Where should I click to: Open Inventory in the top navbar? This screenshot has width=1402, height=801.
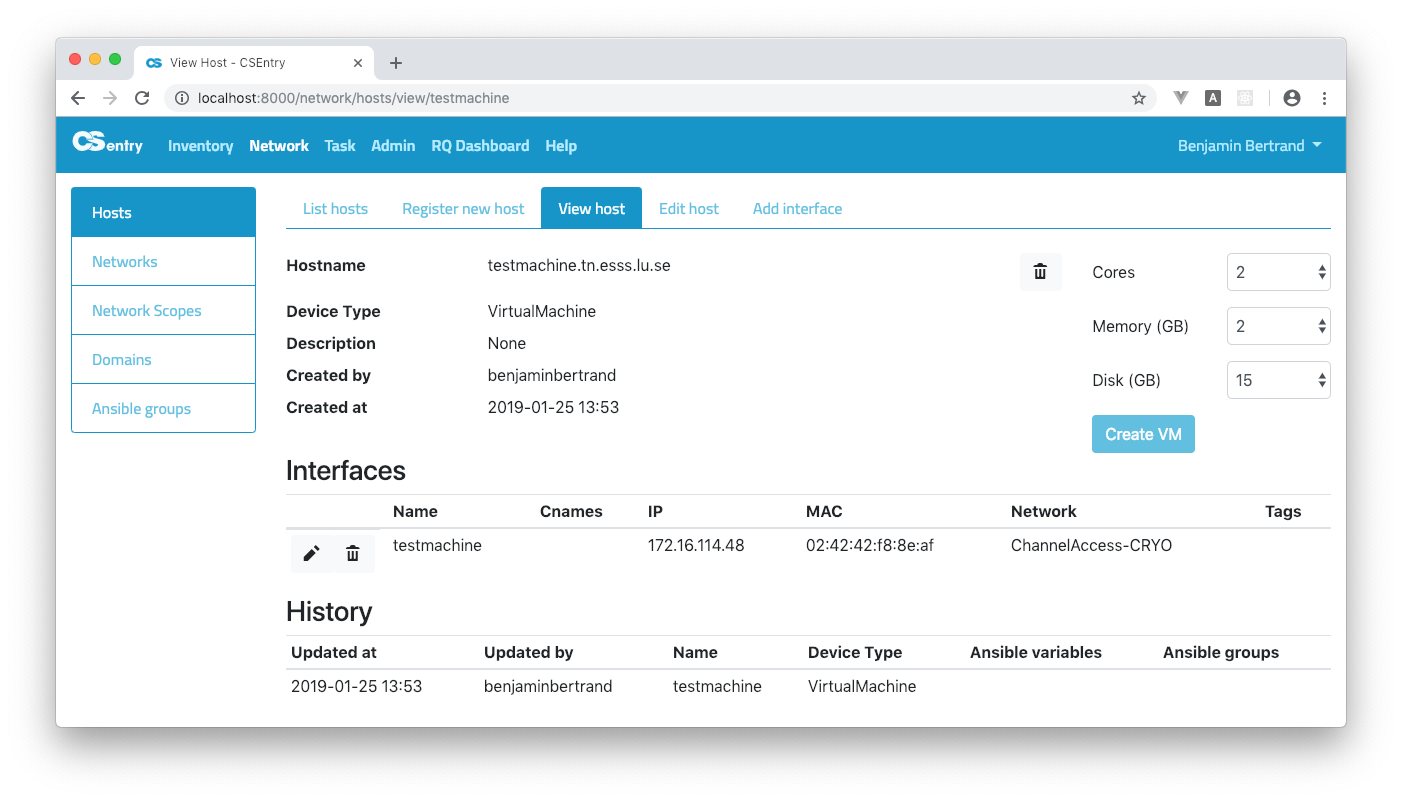tap(200, 146)
